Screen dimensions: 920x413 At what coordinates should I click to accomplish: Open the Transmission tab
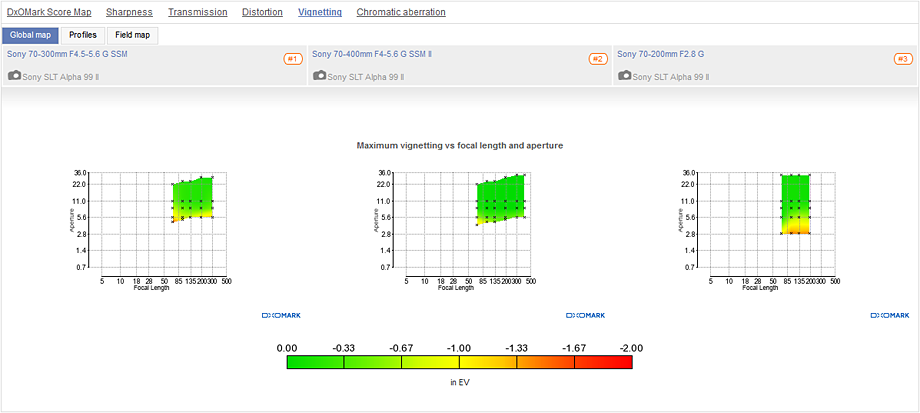[198, 12]
